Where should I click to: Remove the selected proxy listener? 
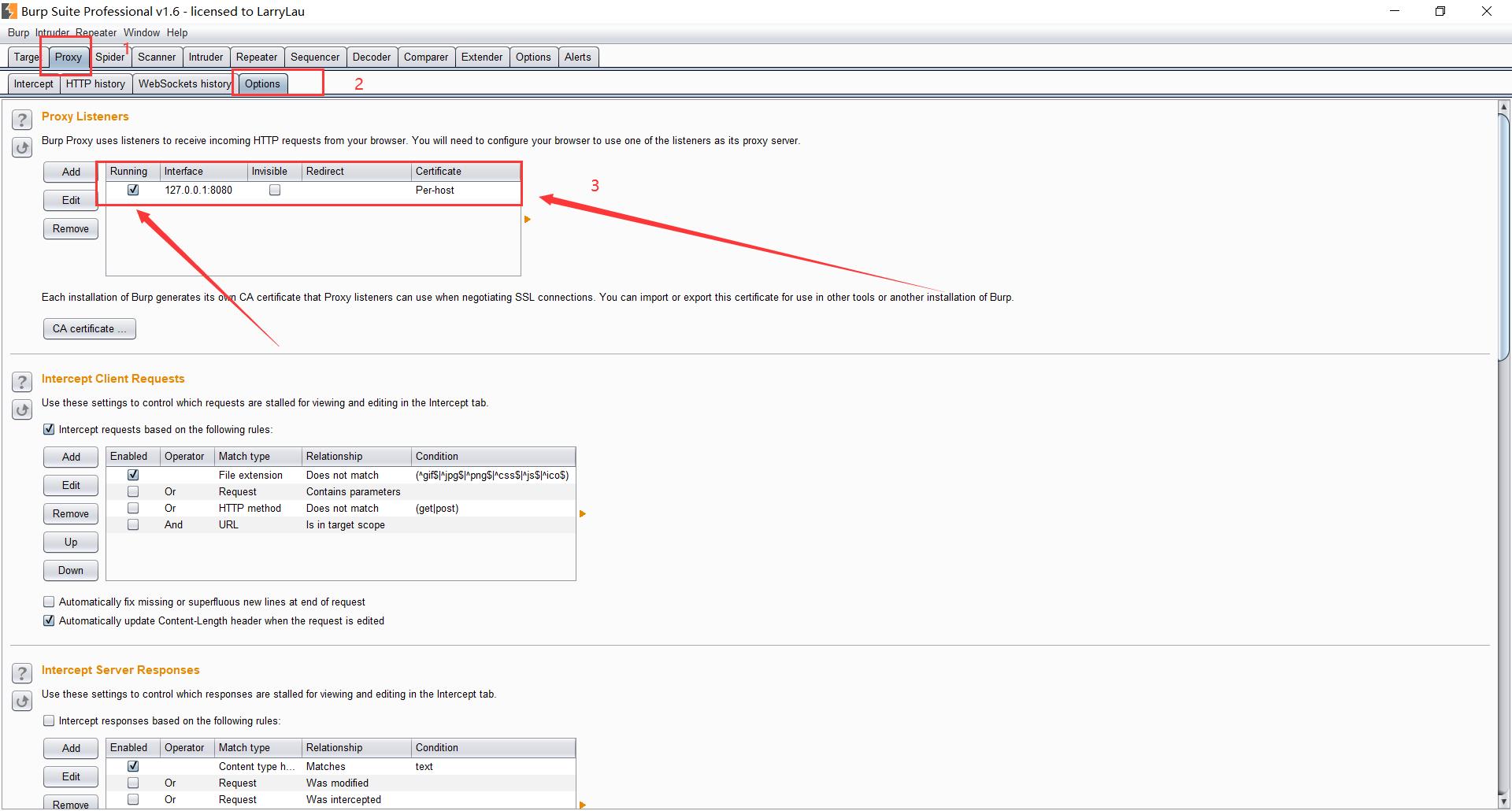(71, 228)
